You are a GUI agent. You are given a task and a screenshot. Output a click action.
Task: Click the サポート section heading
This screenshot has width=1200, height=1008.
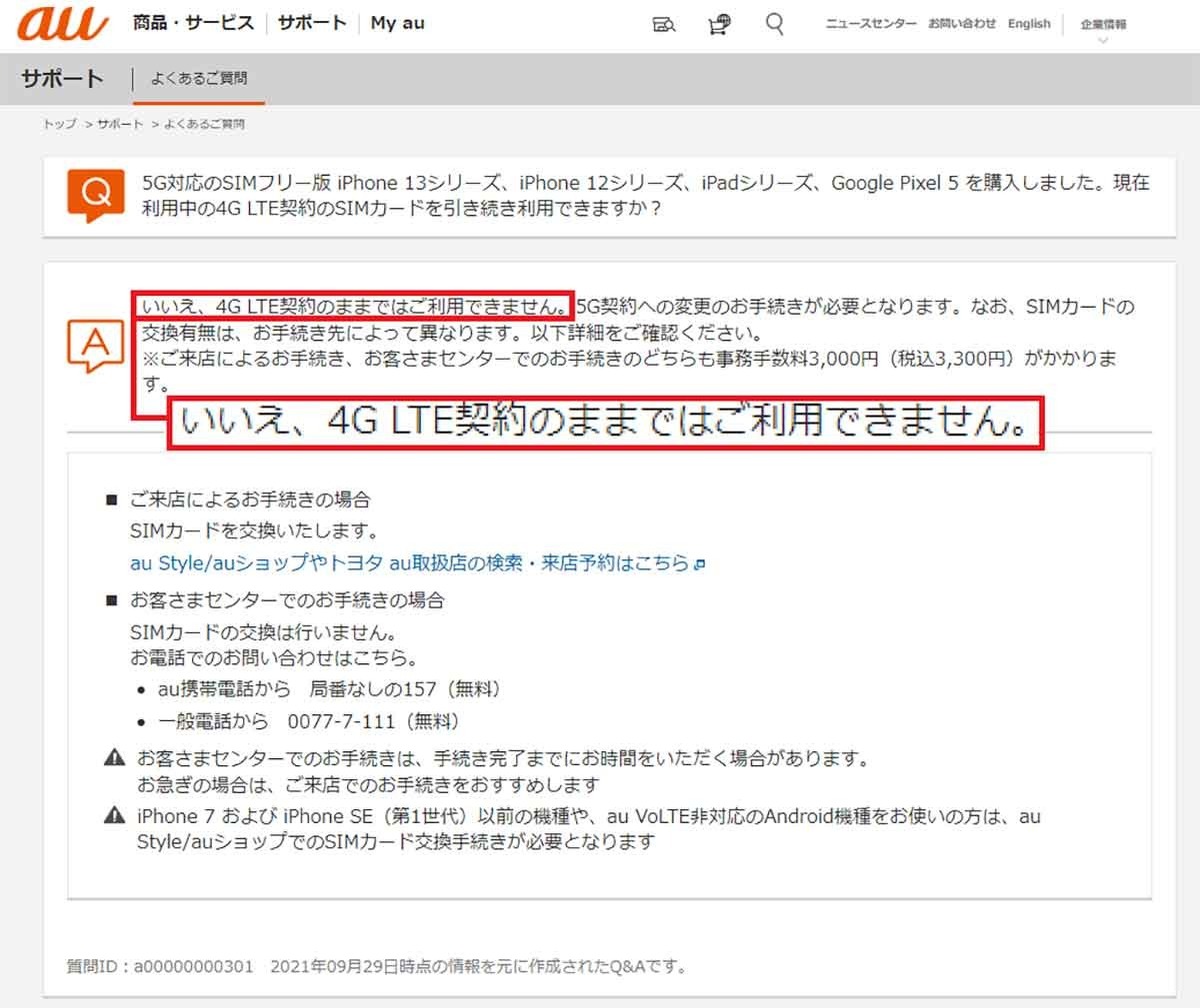63,79
